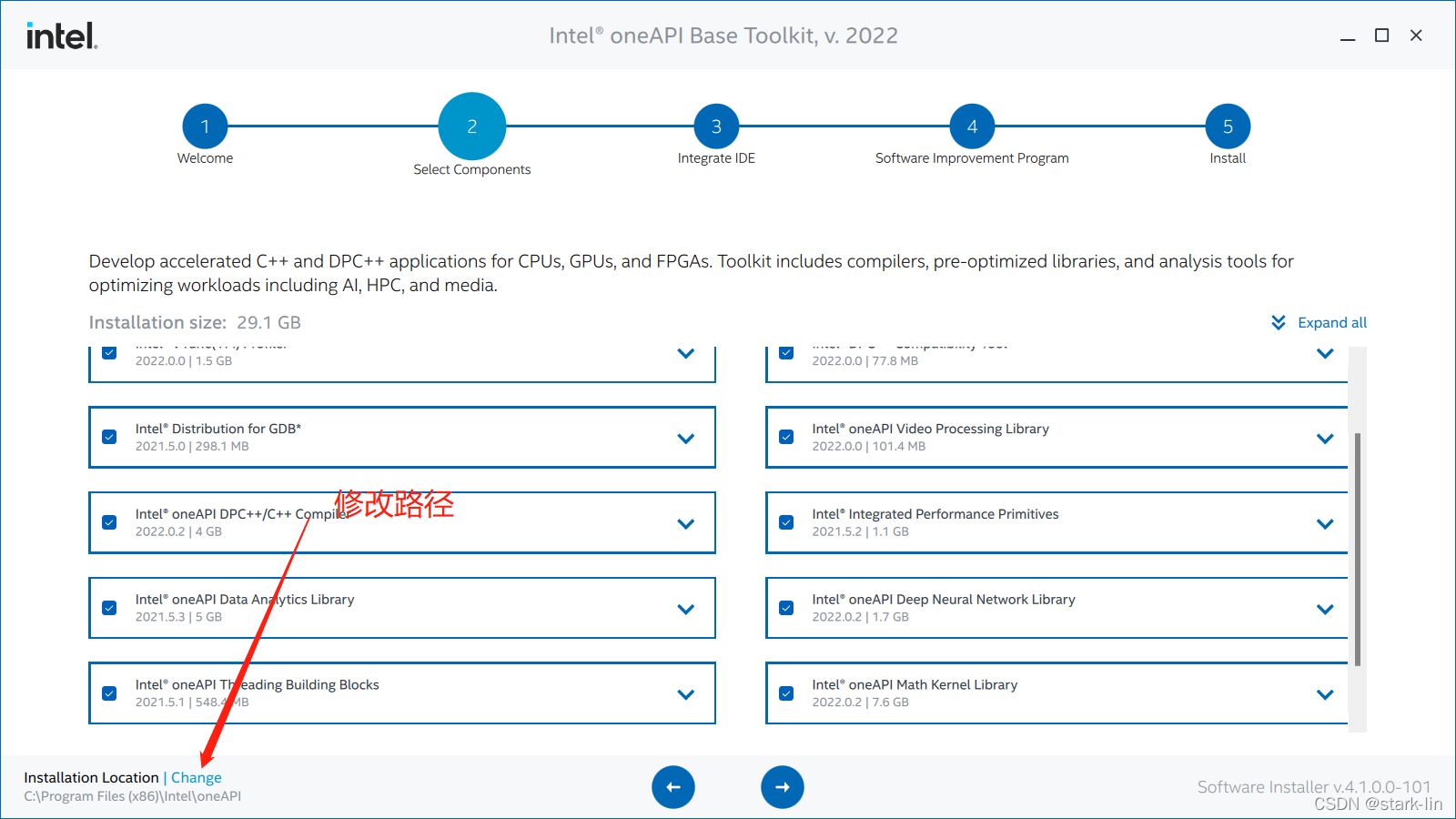Click the Expand all link
Viewport: 1456px width, 819px height.
[x=1332, y=322]
